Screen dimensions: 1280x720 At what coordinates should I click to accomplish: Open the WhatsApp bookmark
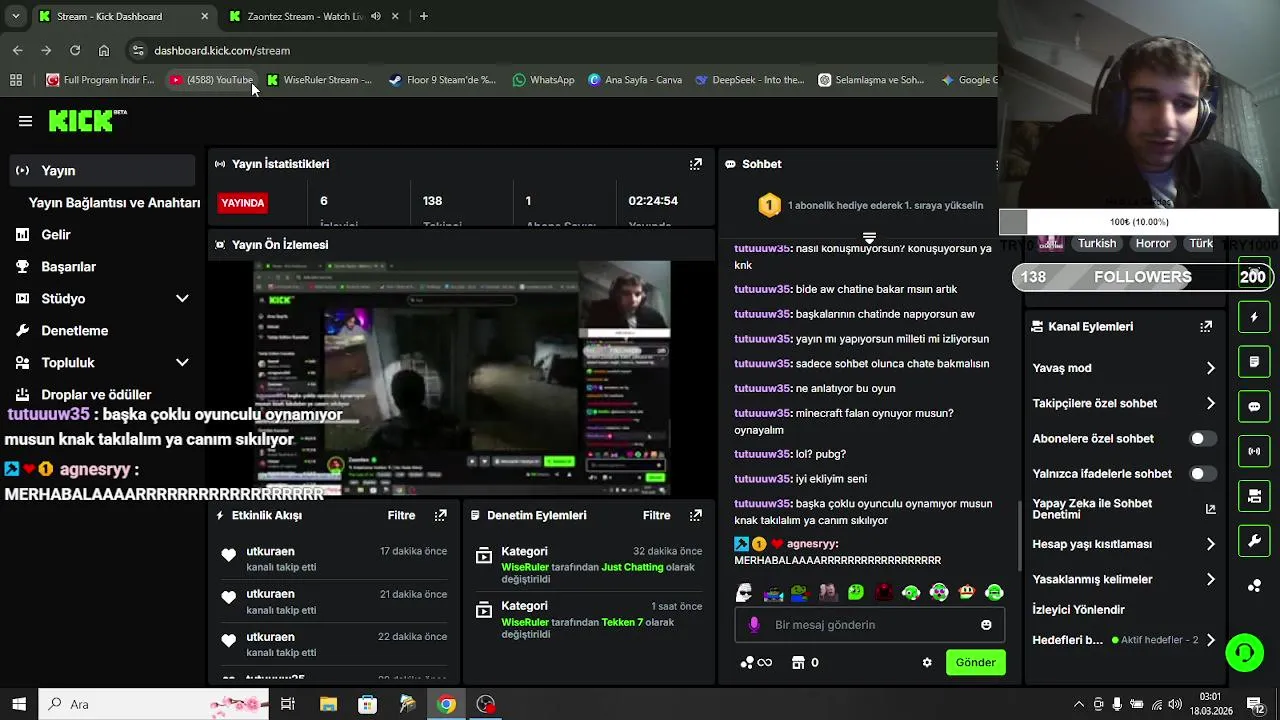[x=543, y=80]
